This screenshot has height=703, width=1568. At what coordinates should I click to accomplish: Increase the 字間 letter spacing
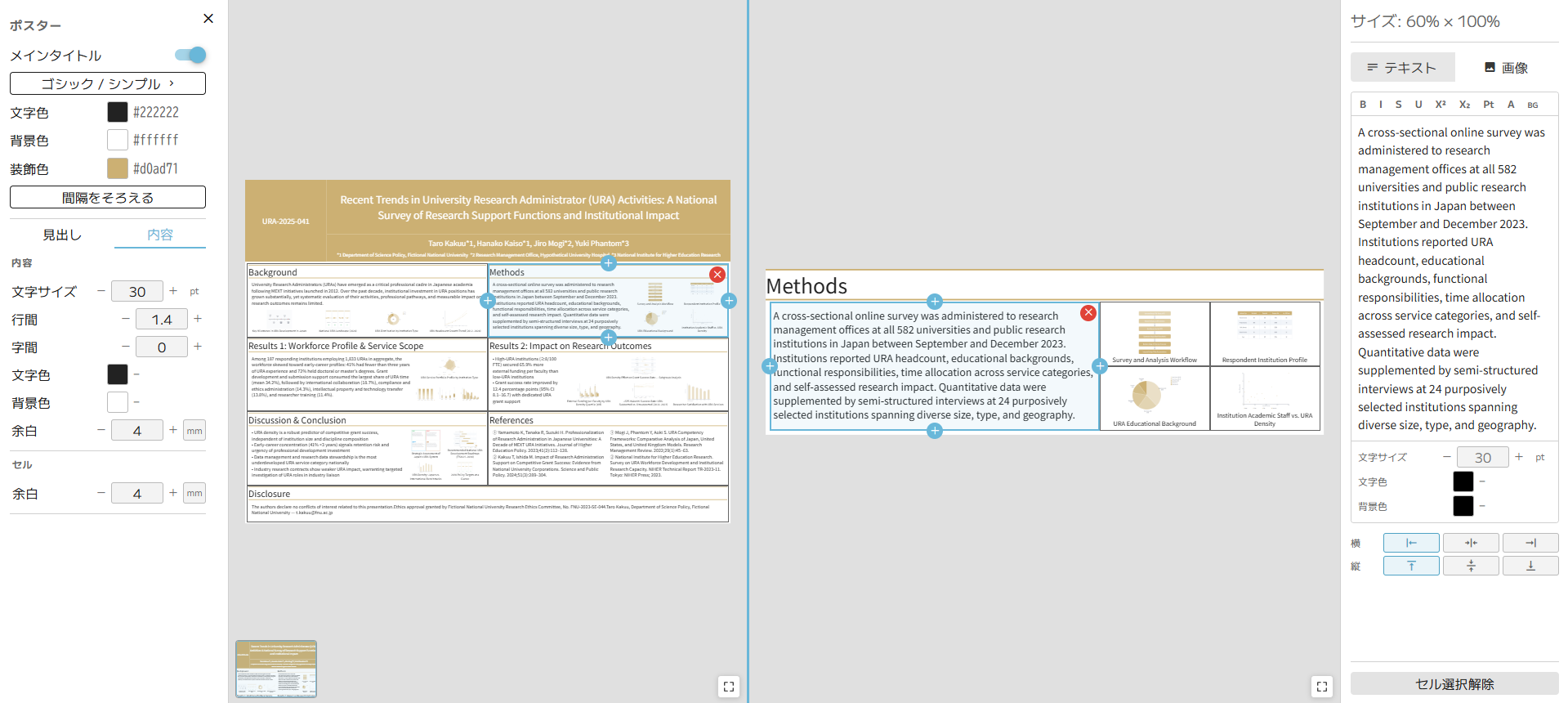[198, 347]
